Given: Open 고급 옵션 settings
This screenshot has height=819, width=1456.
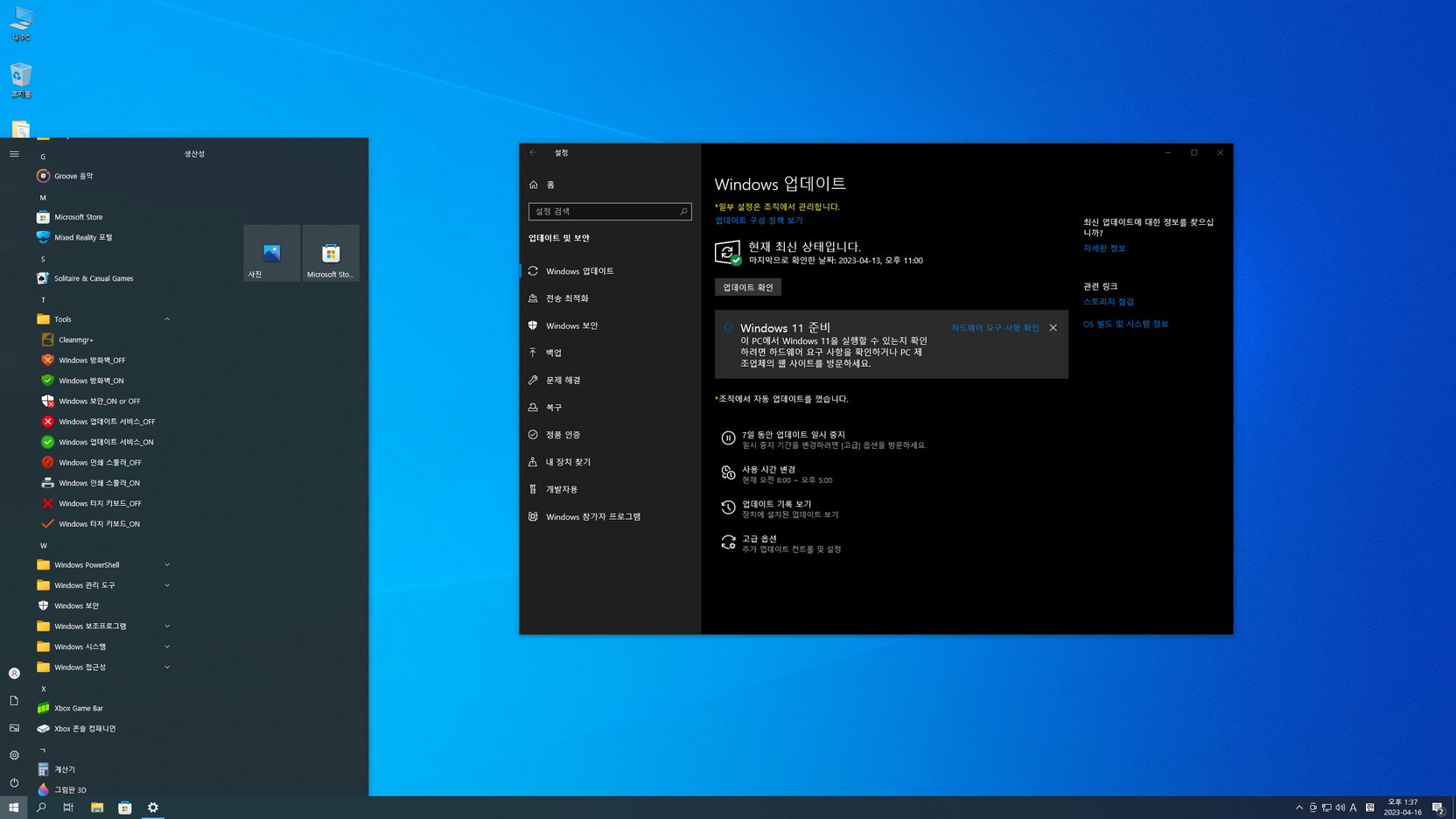Looking at the screenshot, I should [780, 543].
